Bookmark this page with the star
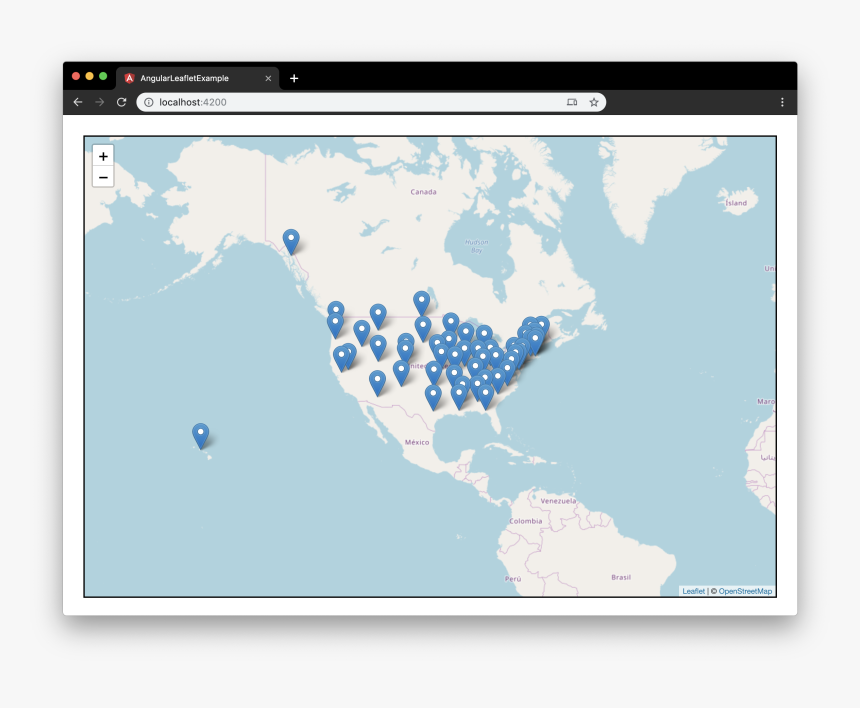Screen dimensions: 860x708 point(594,102)
